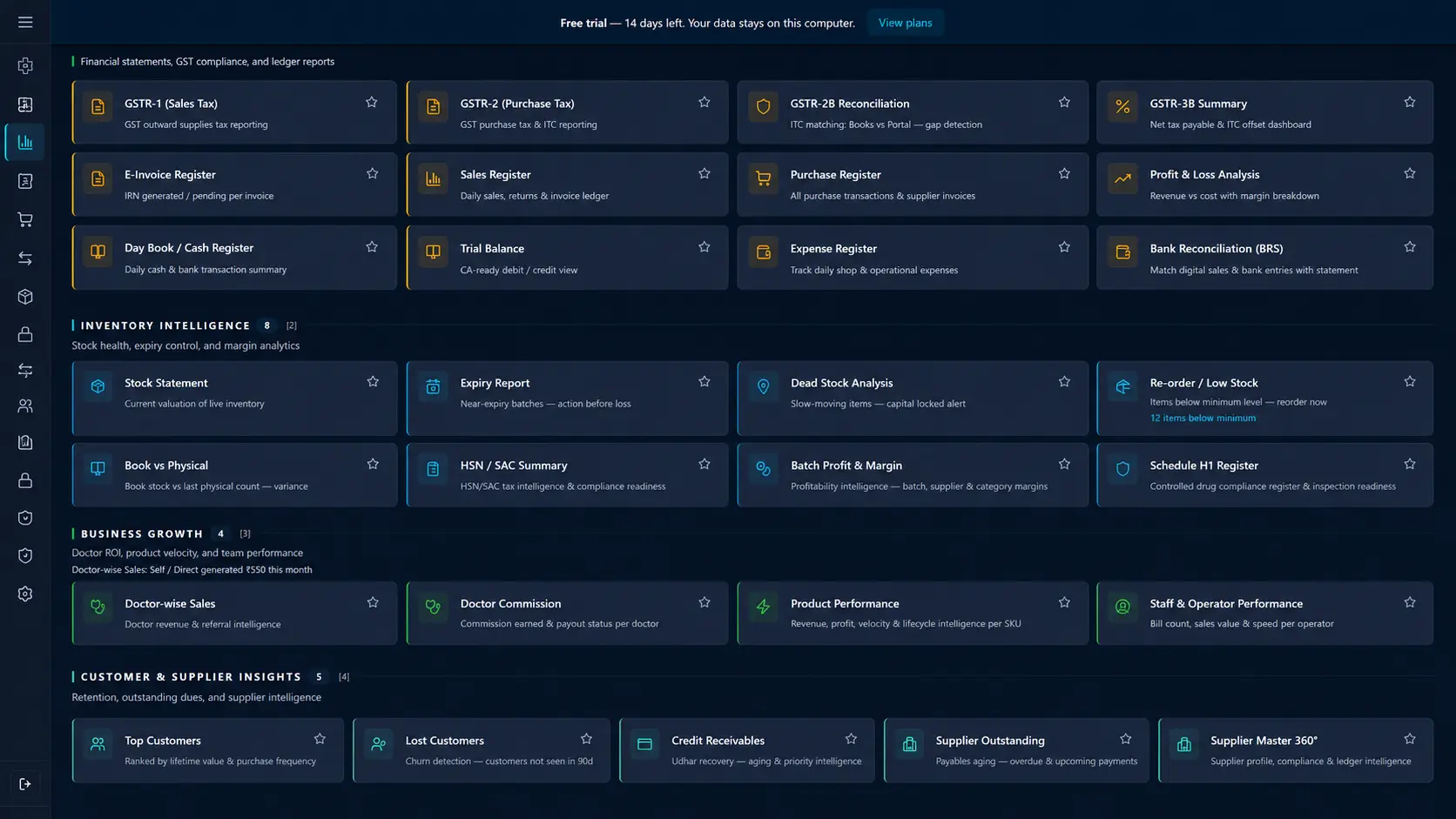Star the Re-order / Low Stock report

1410,382
